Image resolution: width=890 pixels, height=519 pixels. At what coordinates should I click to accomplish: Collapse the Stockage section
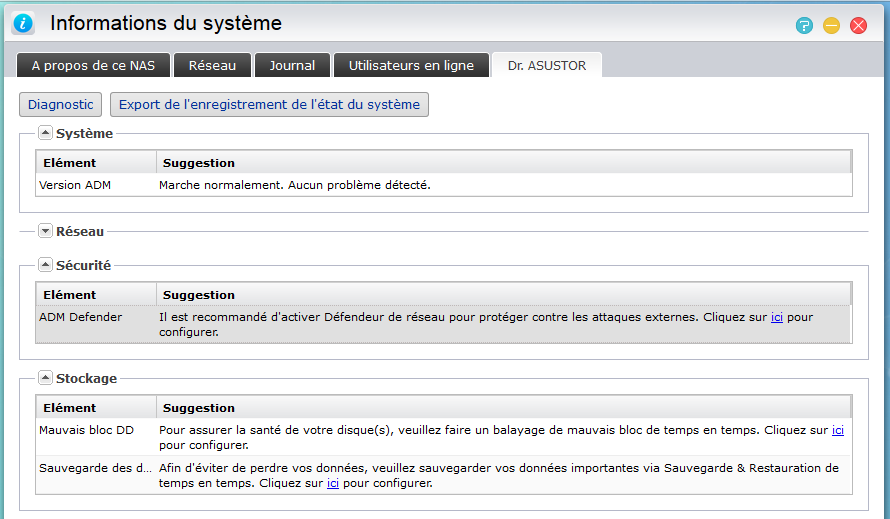tap(45, 378)
